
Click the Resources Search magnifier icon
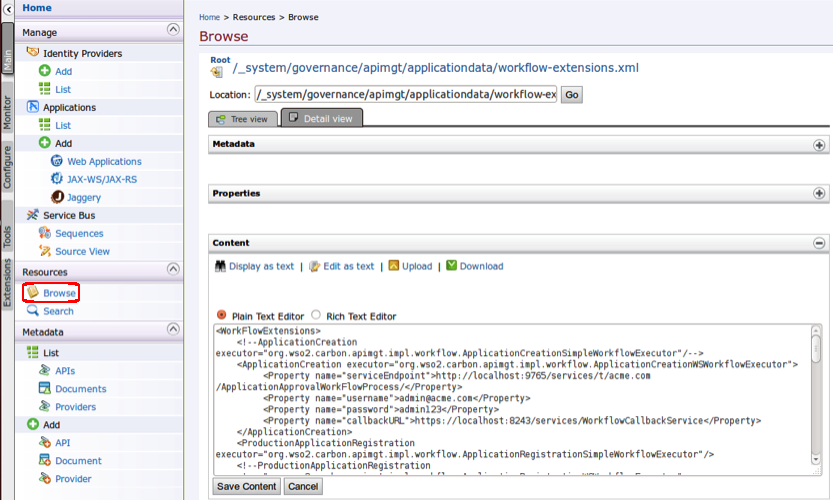click(33, 311)
